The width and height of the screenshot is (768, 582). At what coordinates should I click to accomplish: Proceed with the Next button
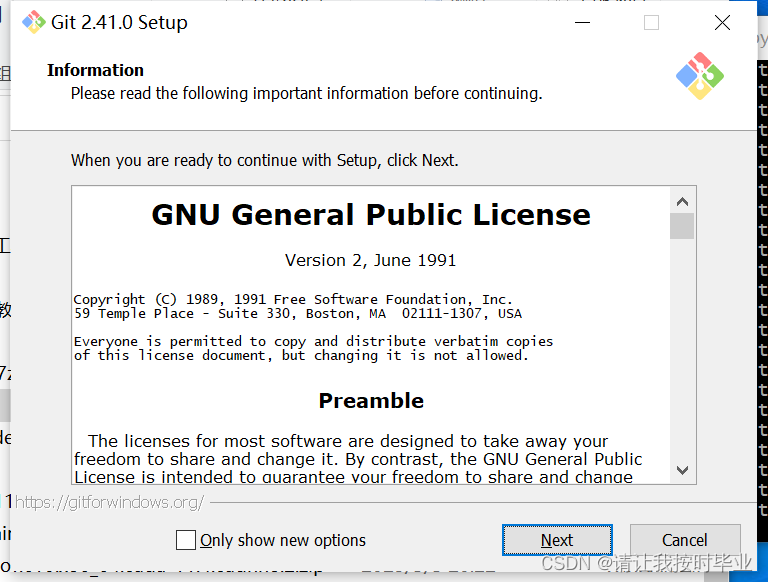tap(557, 540)
